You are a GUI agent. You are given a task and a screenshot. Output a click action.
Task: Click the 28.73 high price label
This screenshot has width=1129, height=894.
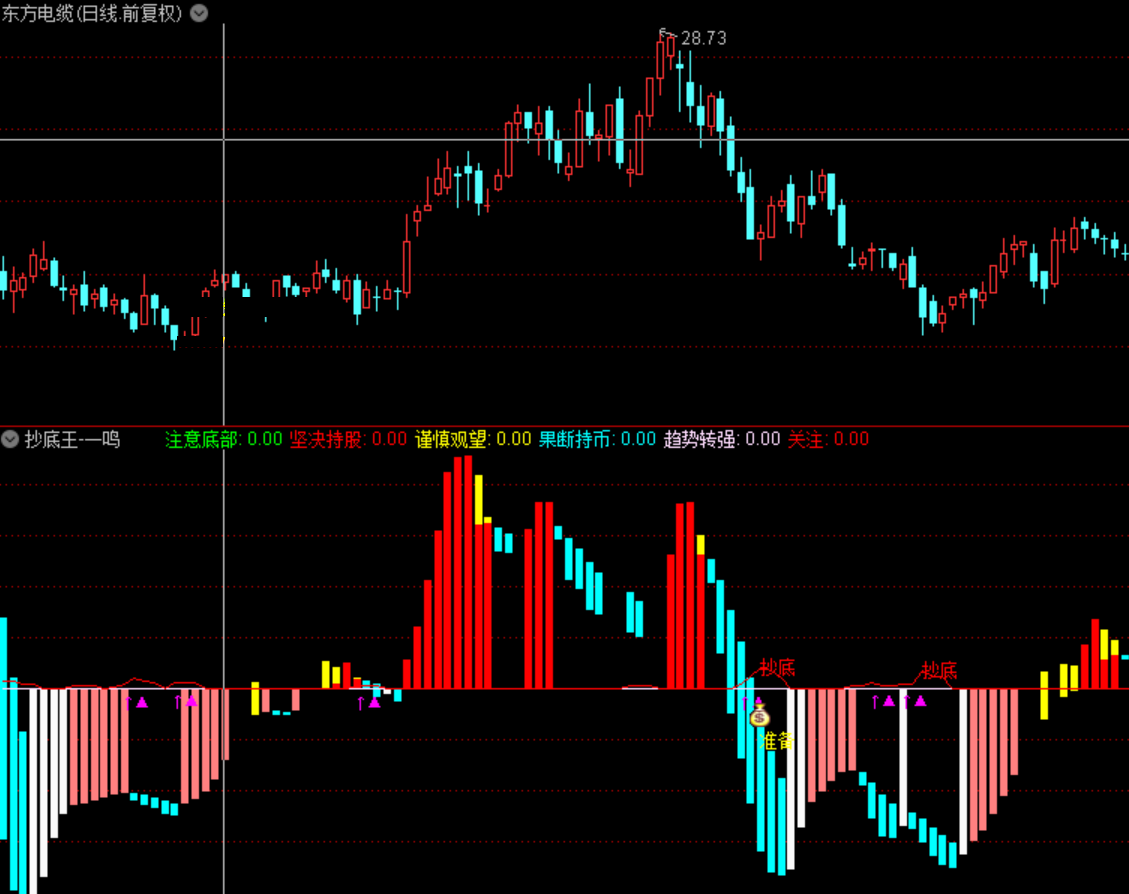[x=703, y=38]
